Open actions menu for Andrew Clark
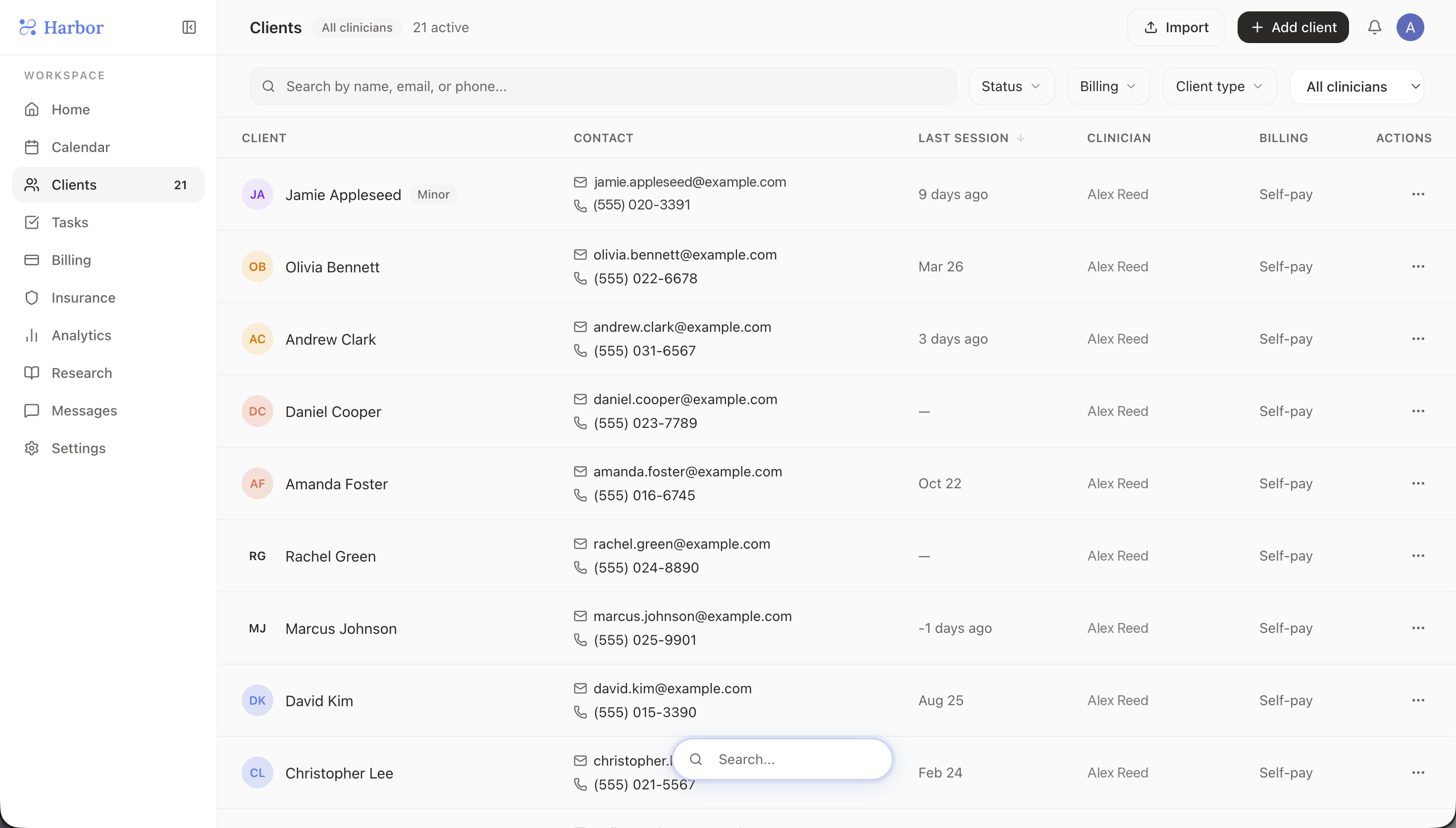Image resolution: width=1456 pixels, height=828 pixels. coord(1418,339)
